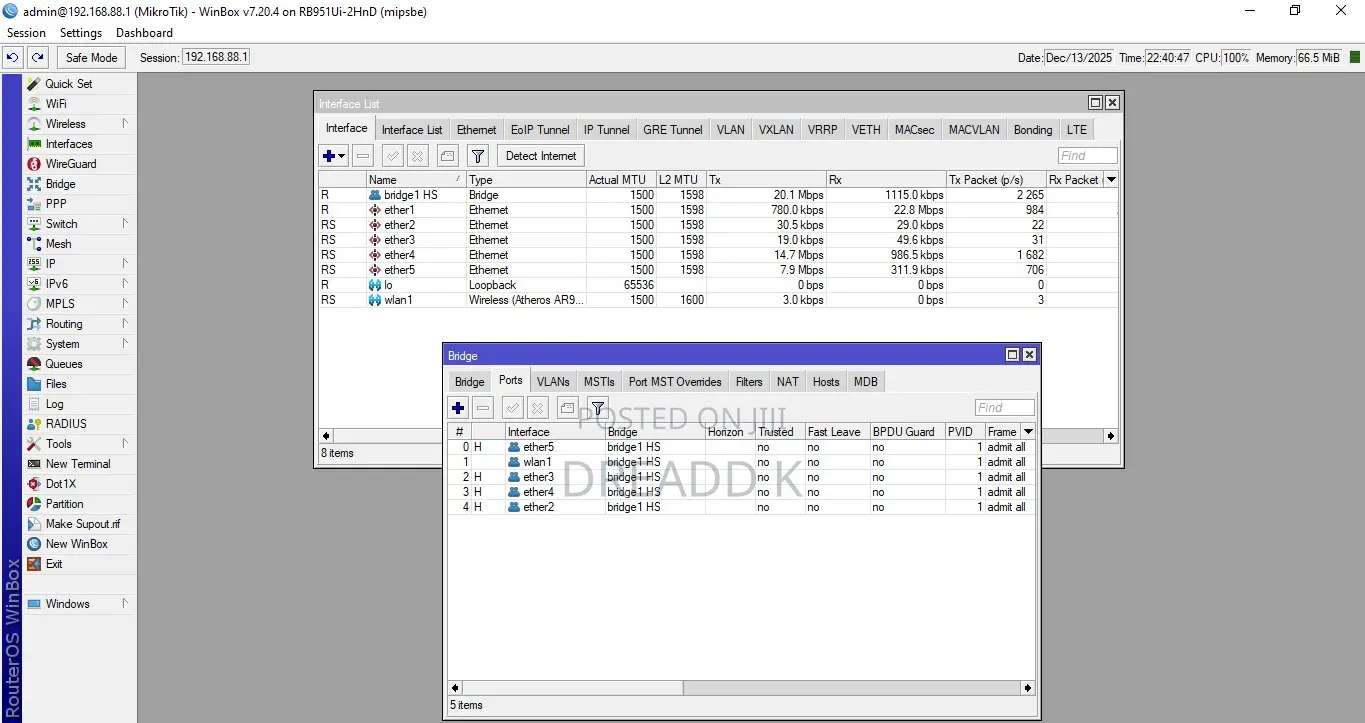1365x723 pixels.
Task: Open Quick Set from the sidebar
Action: pos(68,84)
